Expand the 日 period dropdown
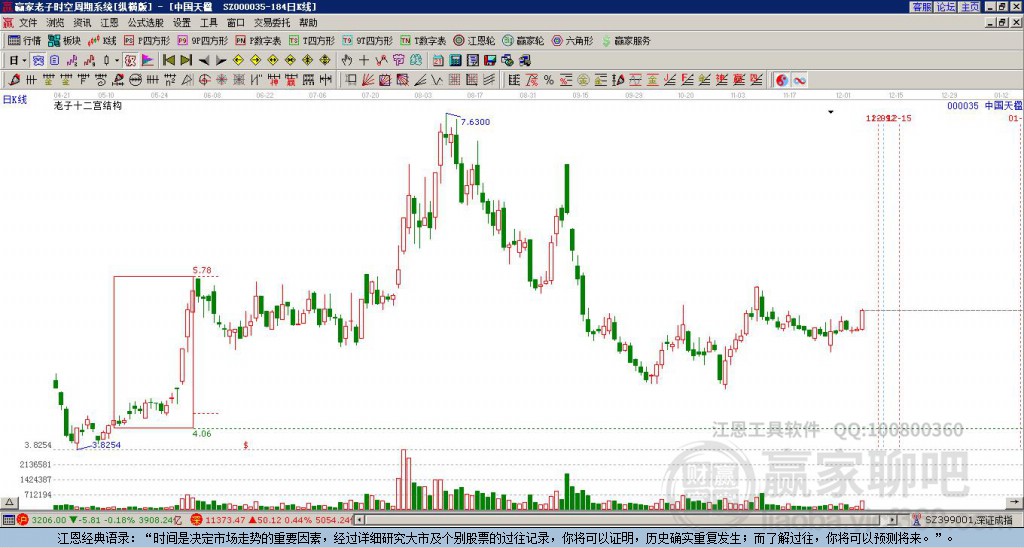This screenshot has width=1024, height=548. [x=24, y=61]
